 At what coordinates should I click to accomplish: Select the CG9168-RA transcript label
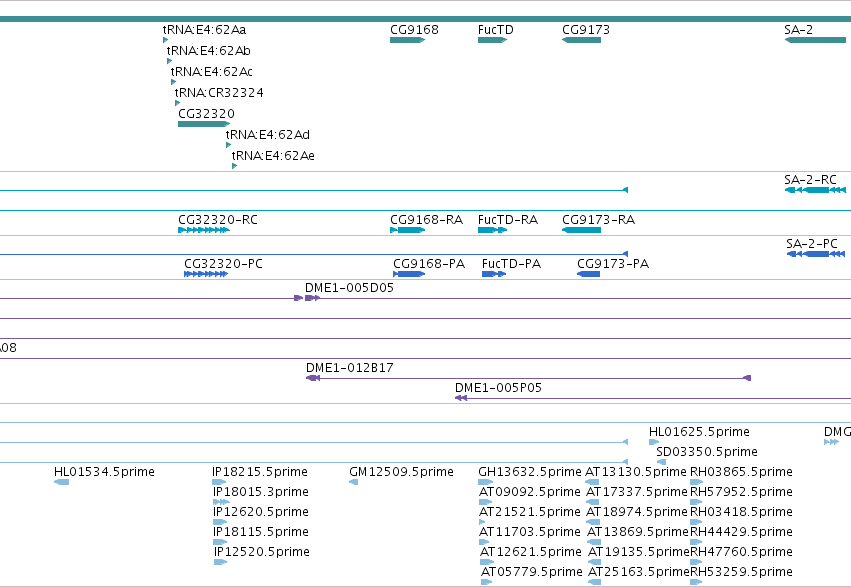point(427,220)
